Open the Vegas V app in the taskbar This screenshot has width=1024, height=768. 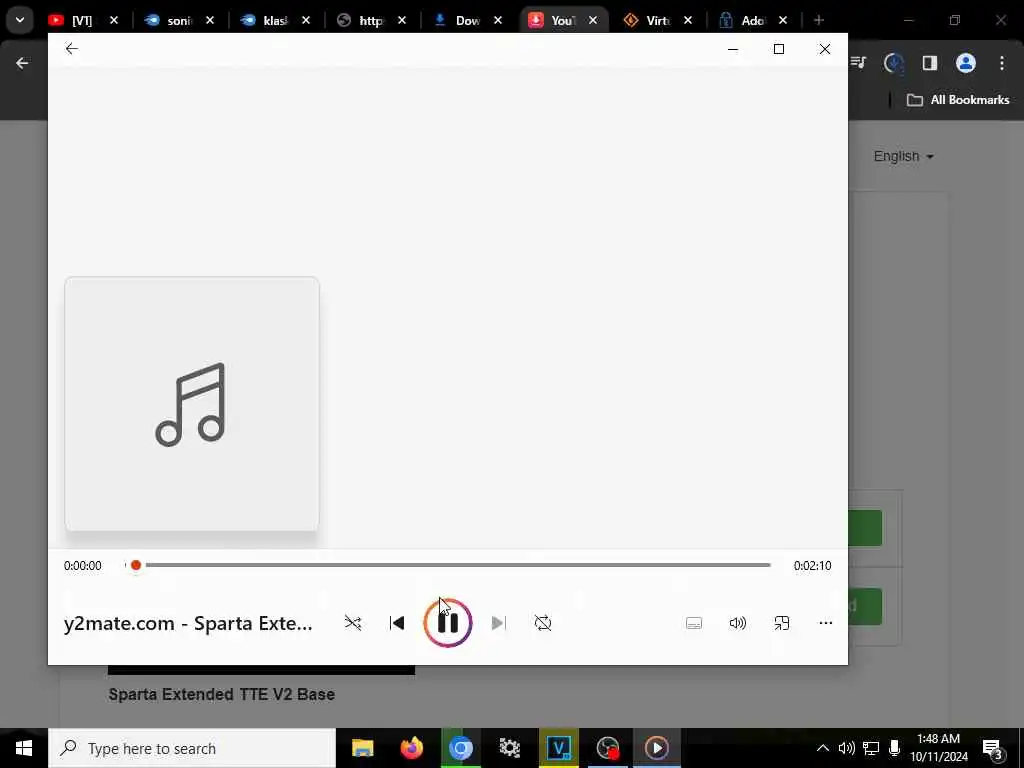click(559, 748)
